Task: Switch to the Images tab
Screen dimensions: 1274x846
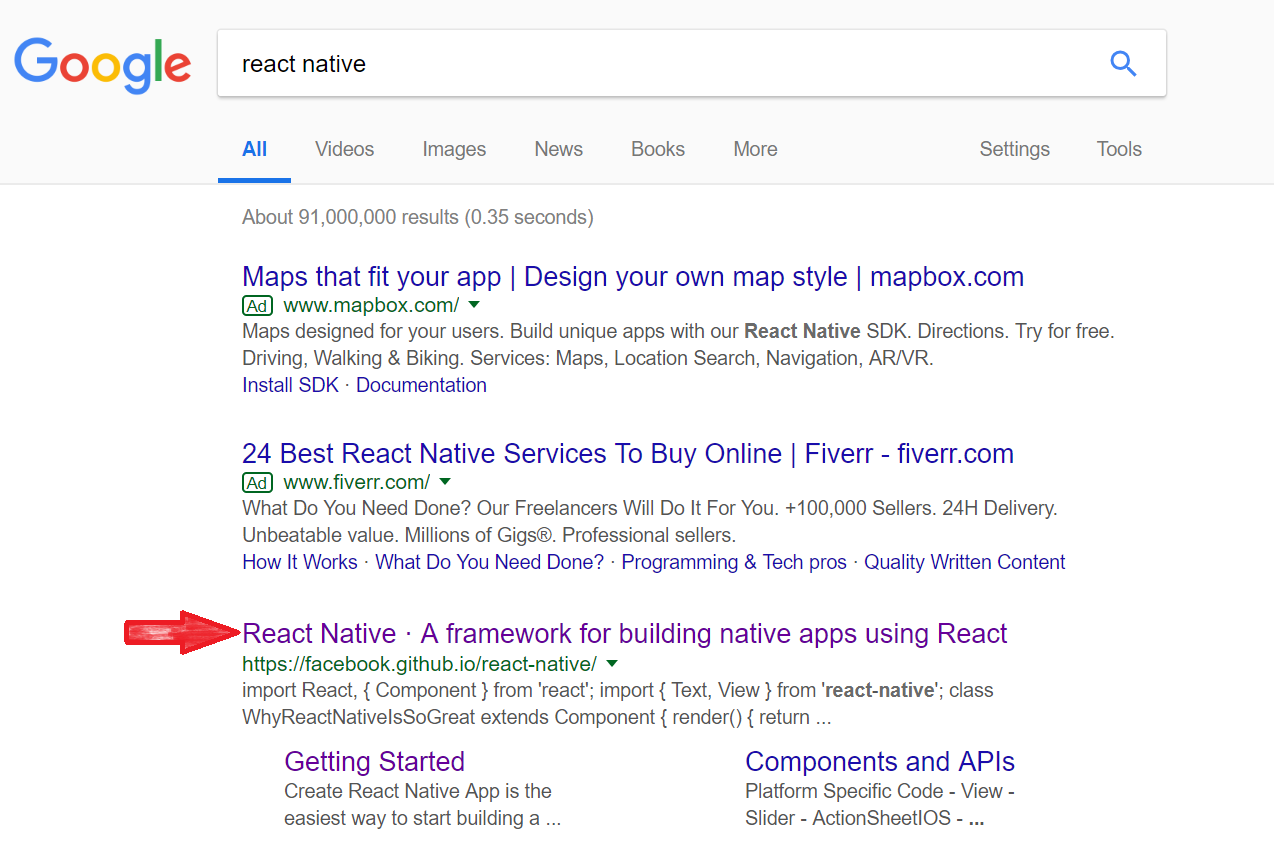Action: pos(453,149)
